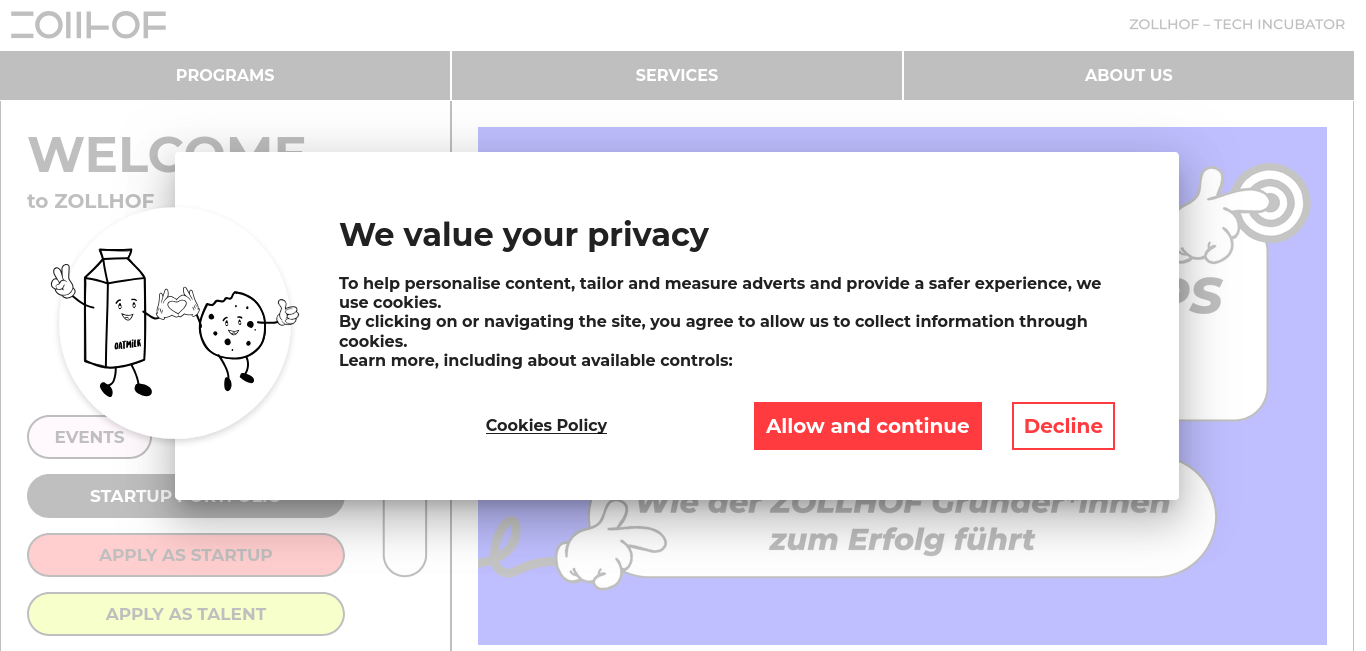Click the EVENTS pill button

click(89, 437)
